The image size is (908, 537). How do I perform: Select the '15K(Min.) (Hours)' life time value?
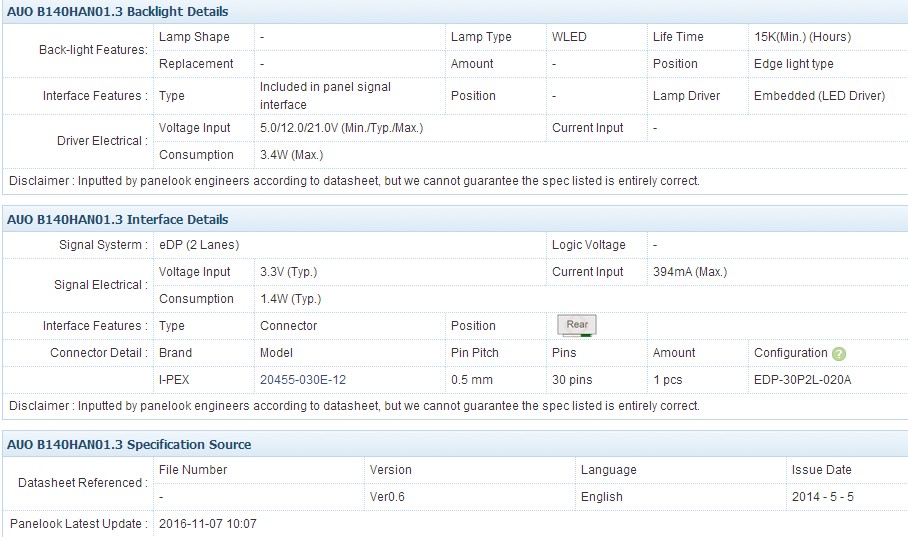pyautogui.click(x=803, y=37)
